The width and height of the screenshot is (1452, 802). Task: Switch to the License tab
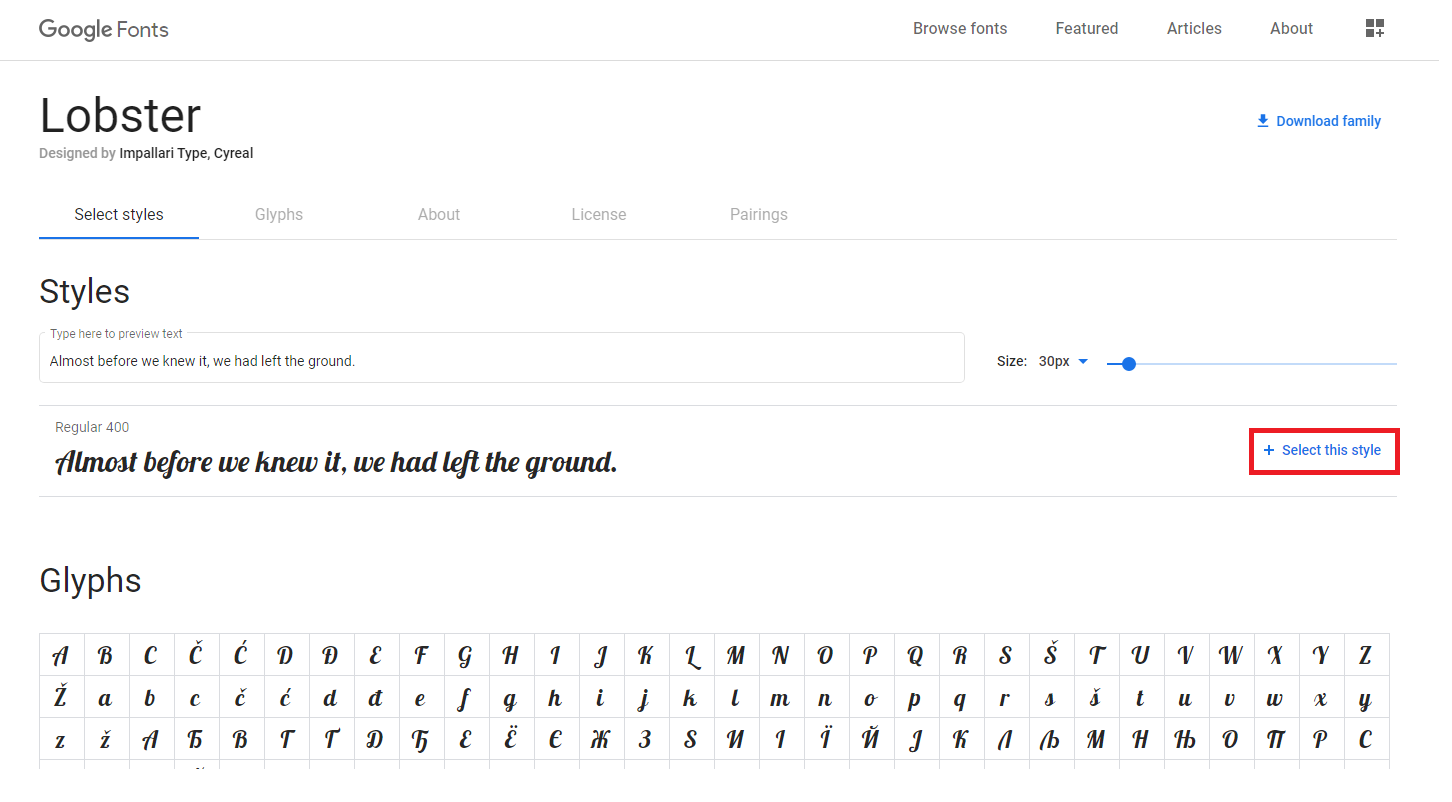(599, 214)
